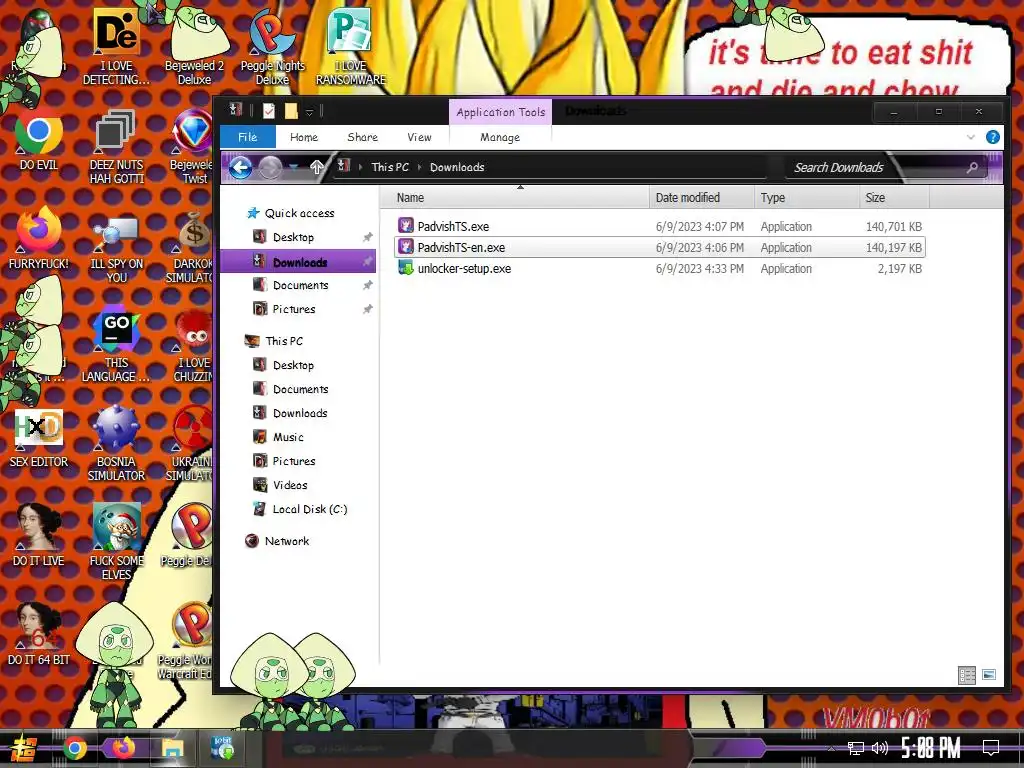The image size is (1024, 768).
Task: Select DO IT 64 BIT desktop shortcut
Action: [39, 635]
